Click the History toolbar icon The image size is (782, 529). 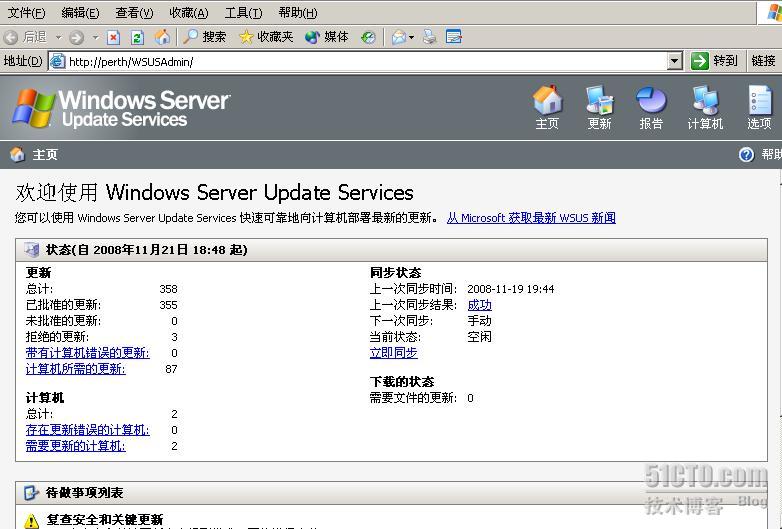coord(368,37)
